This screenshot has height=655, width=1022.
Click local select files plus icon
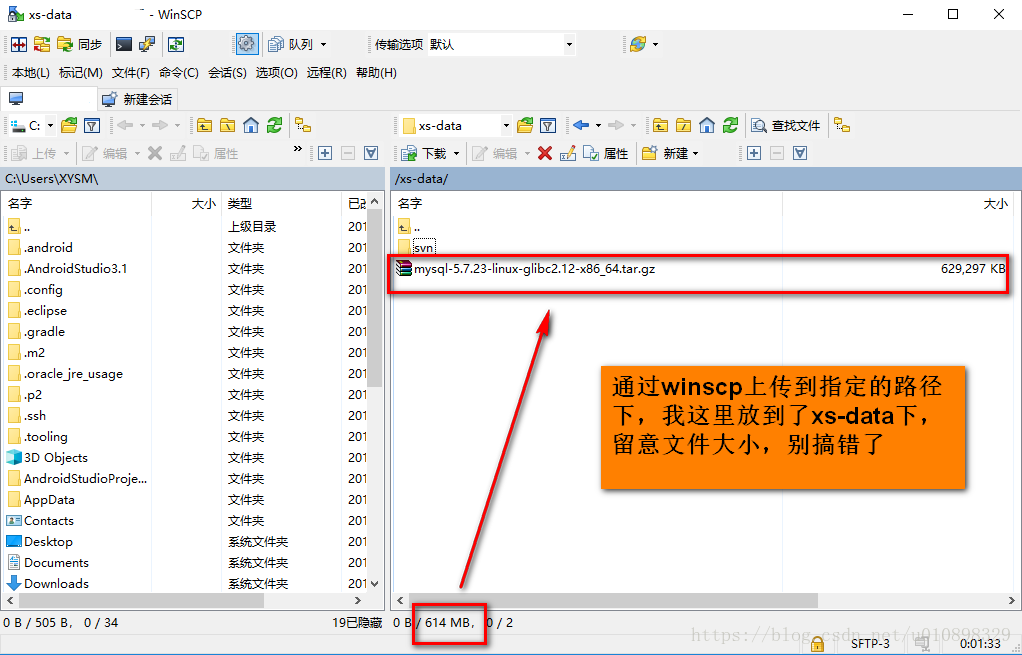325,153
